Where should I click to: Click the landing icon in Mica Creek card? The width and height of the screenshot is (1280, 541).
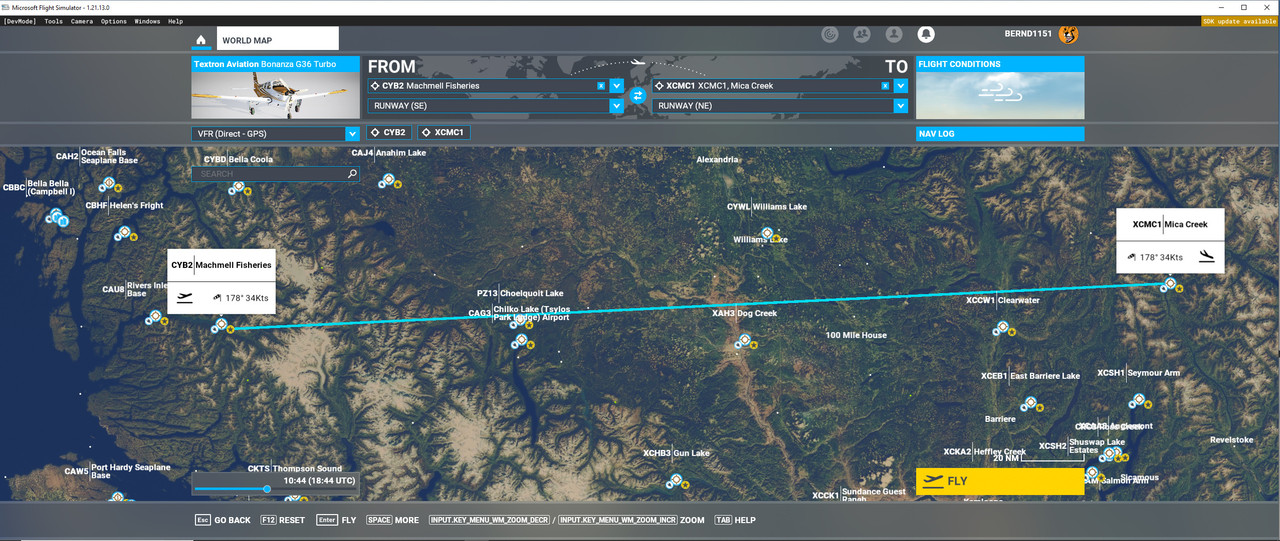[x=1206, y=256]
